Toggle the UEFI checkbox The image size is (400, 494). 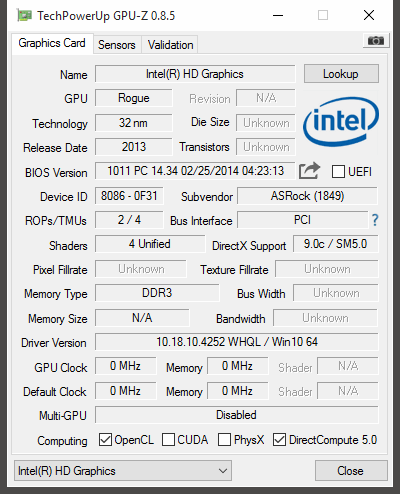[338, 172]
